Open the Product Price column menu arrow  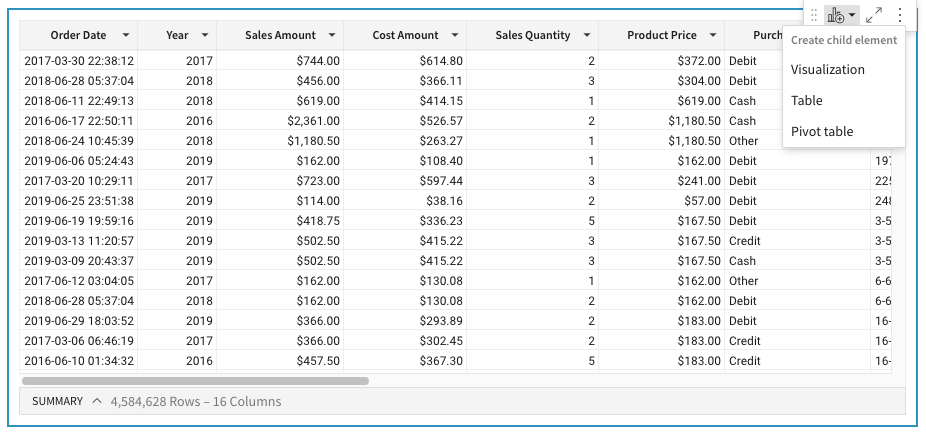click(x=712, y=36)
